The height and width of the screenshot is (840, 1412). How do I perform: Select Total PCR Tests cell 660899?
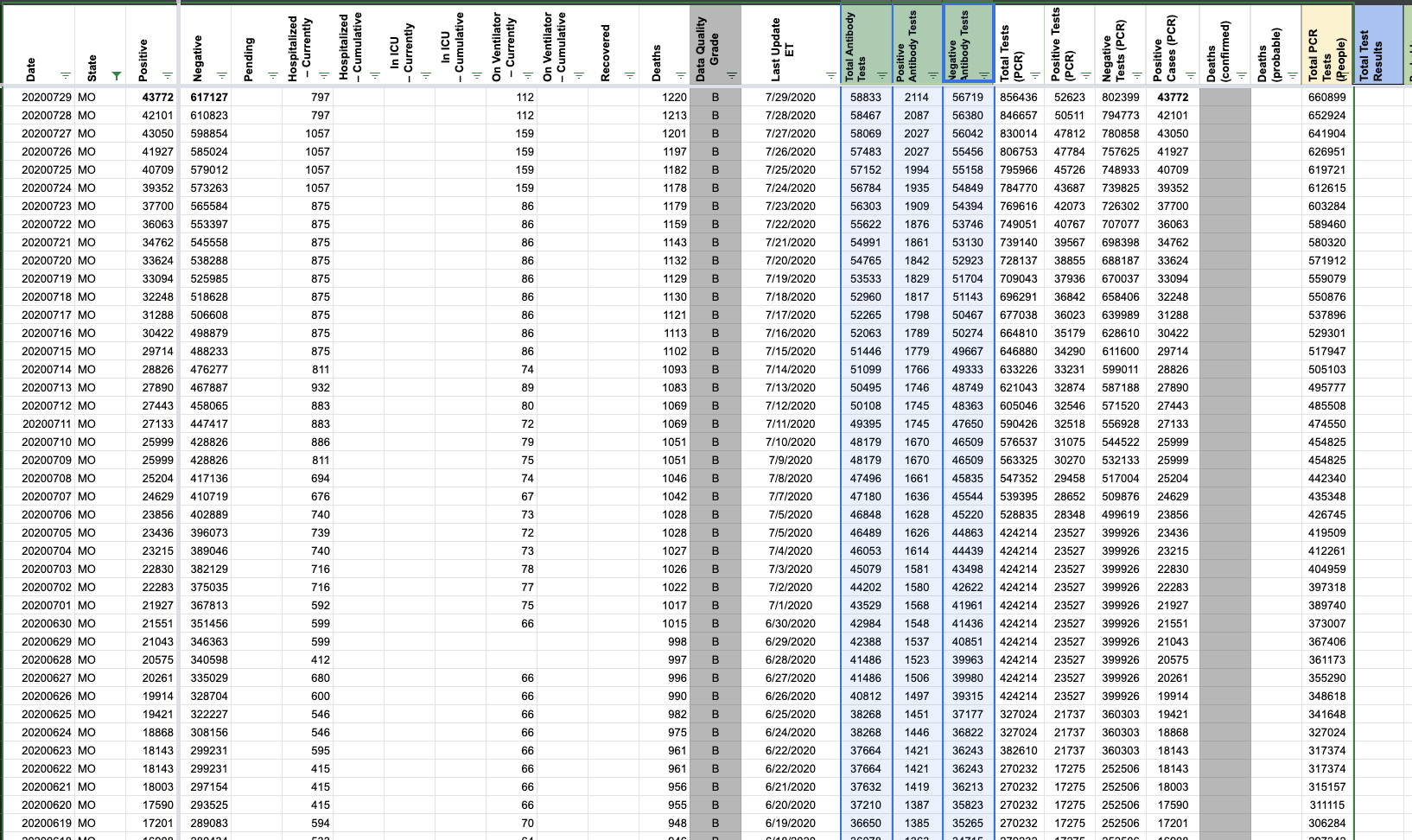[x=1326, y=98]
